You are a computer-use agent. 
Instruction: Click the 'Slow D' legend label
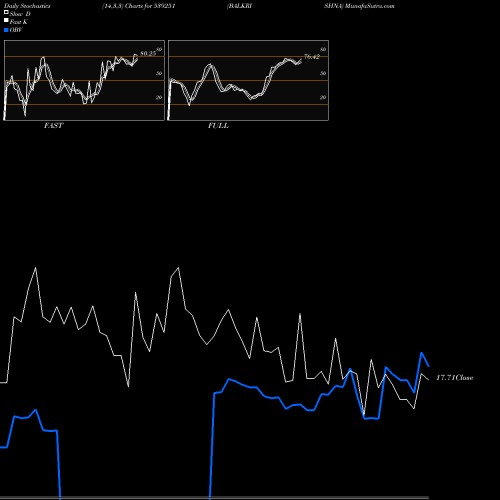click(20, 14)
